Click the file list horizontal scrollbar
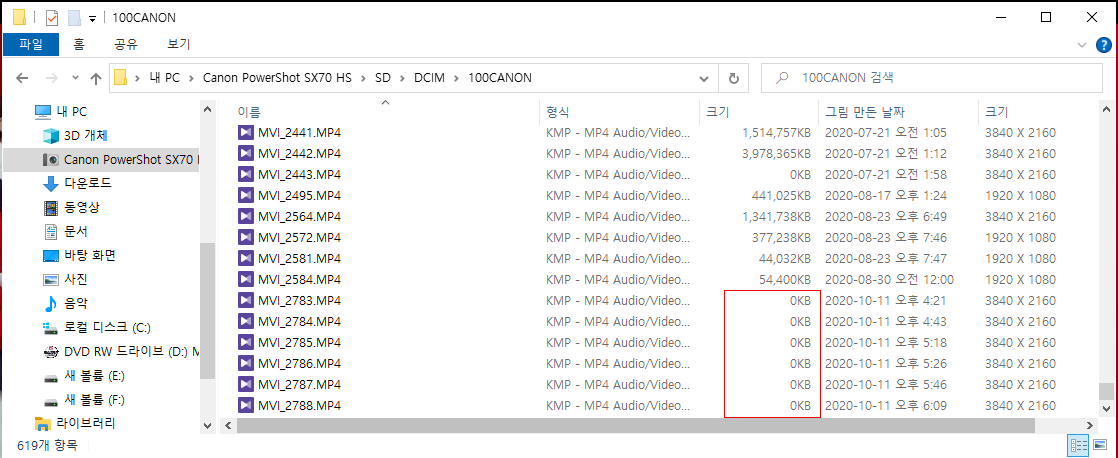This screenshot has height=458, width=1118. click(x=636, y=426)
